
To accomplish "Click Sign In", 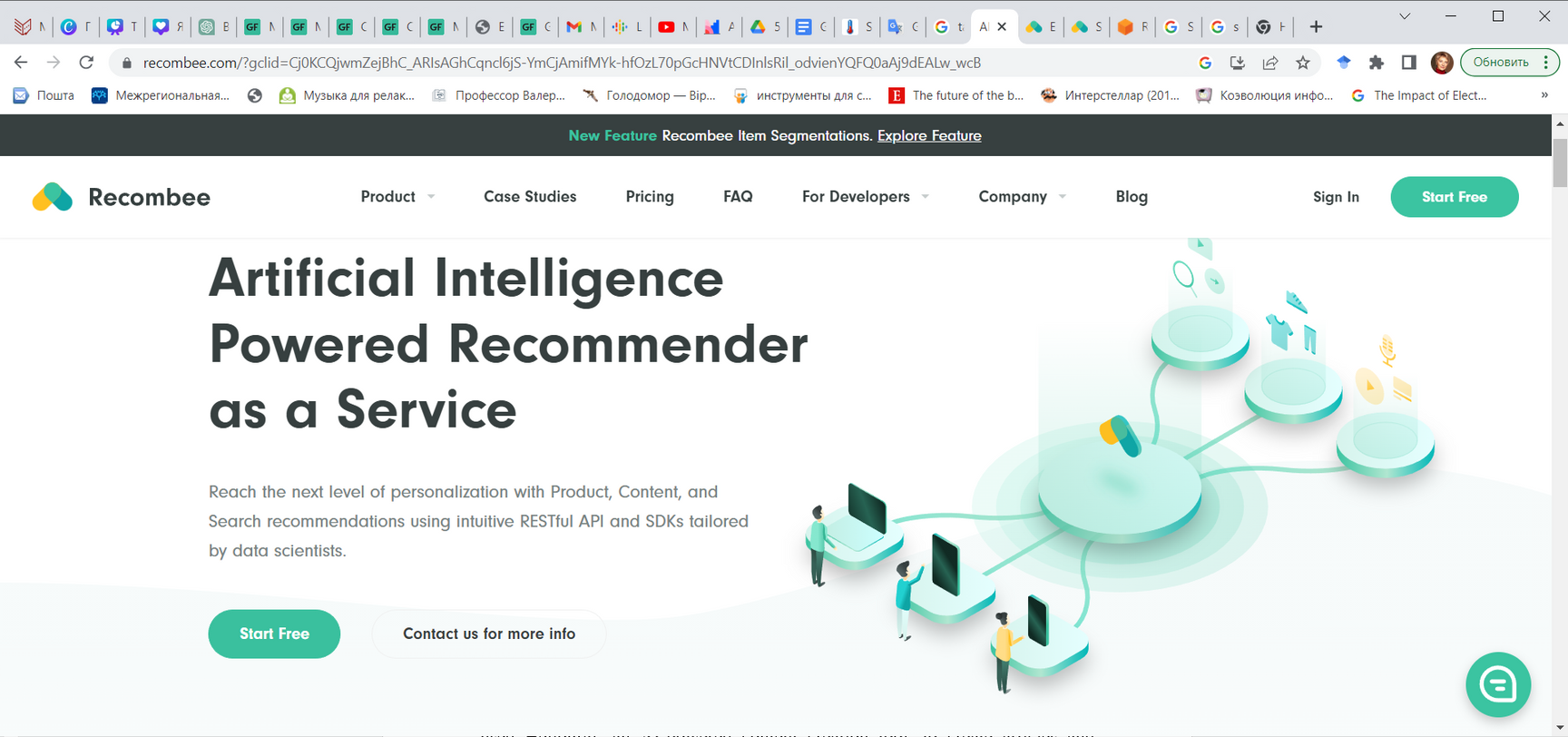I will [x=1336, y=197].
